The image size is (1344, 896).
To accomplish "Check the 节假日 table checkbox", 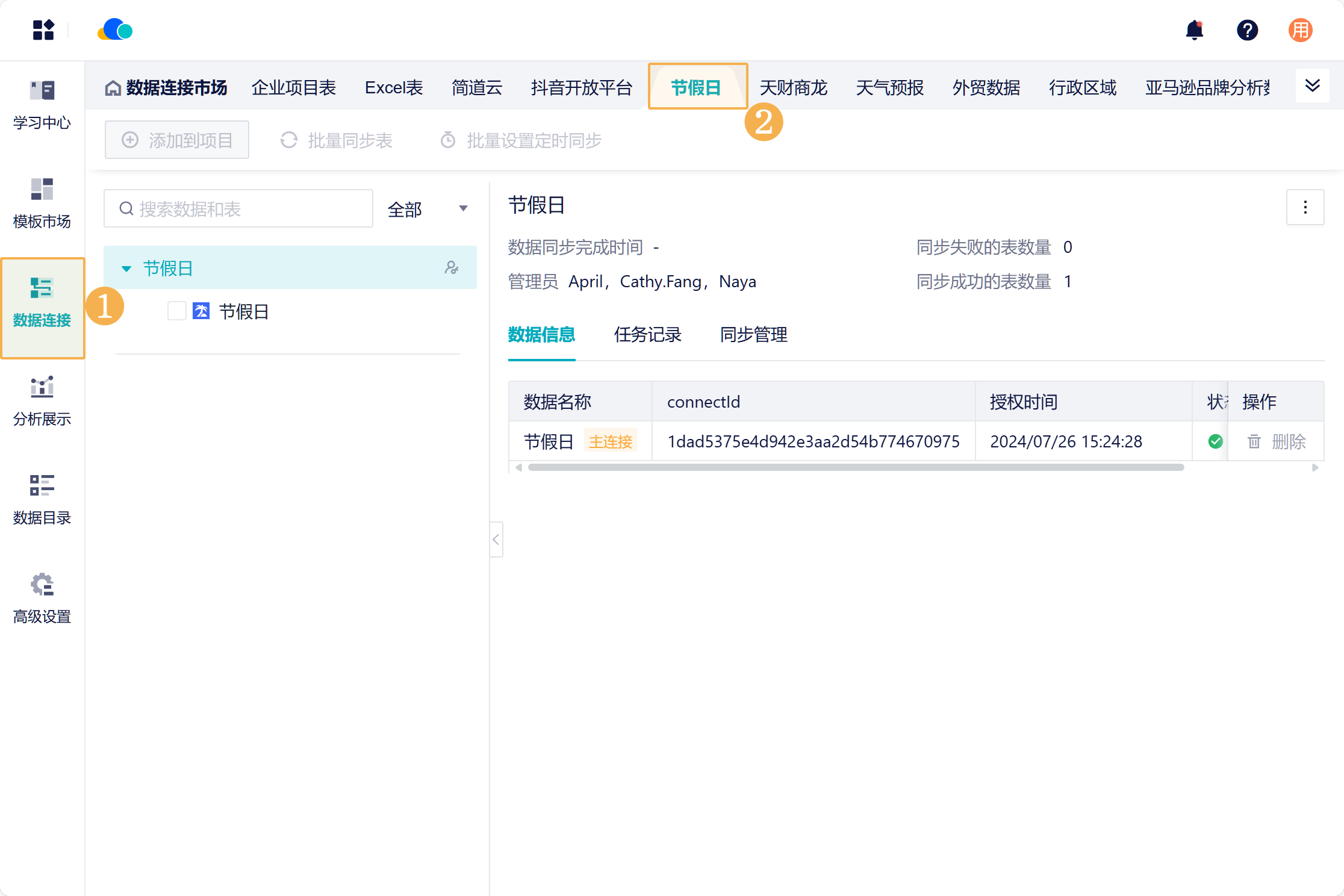I will pyautogui.click(x=176, y=311).
